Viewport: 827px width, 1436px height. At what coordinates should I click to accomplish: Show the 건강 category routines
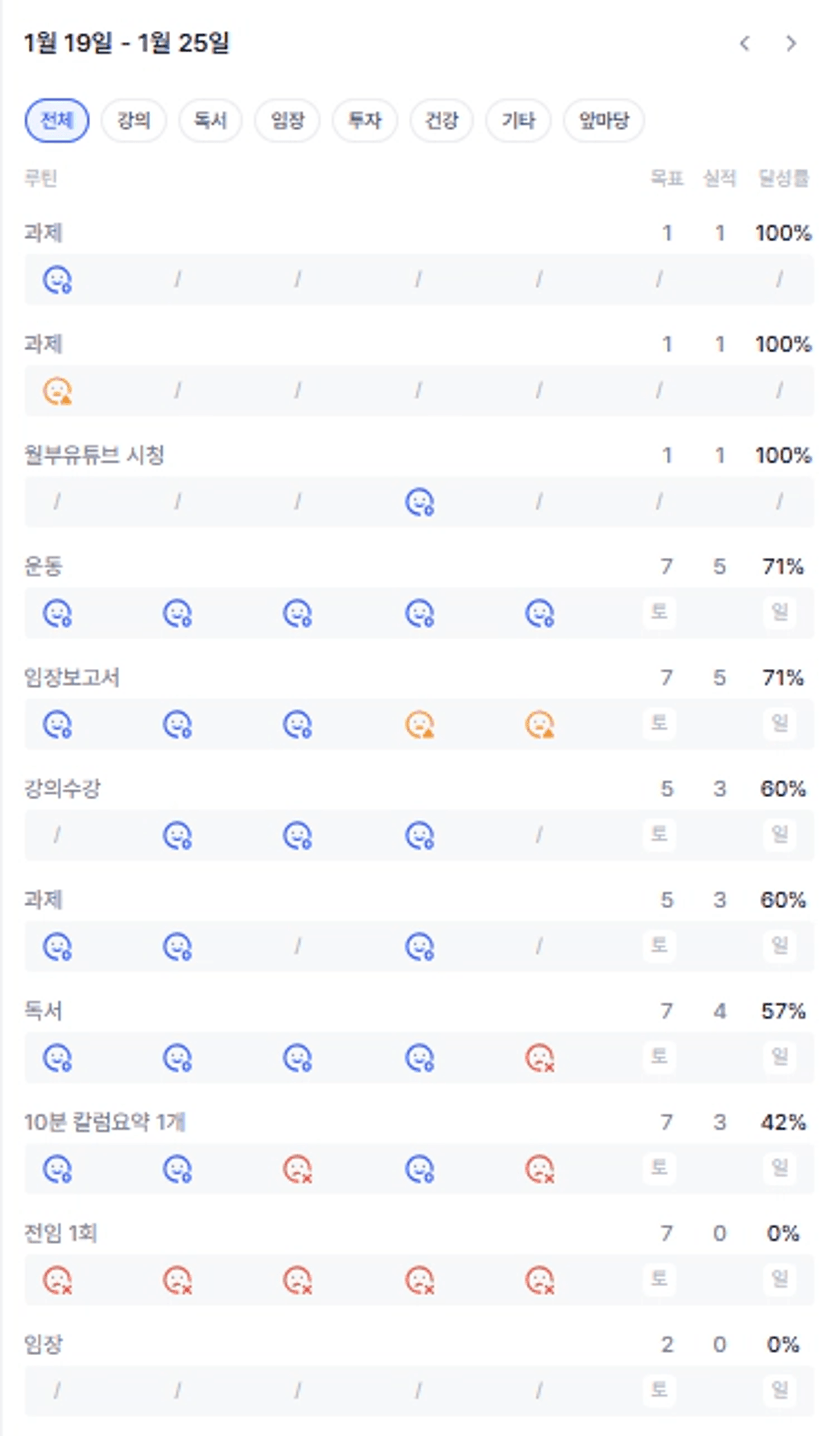[442, 121]
